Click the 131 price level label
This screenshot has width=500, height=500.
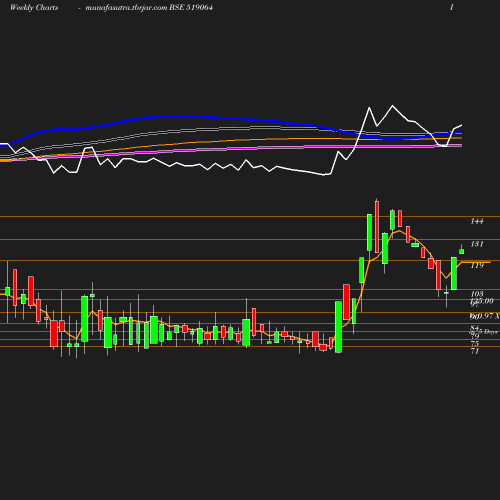click(x=477, y=244)
